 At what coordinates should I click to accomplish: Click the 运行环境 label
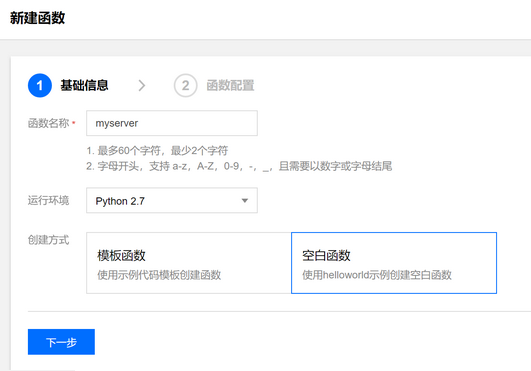point(48,200)
